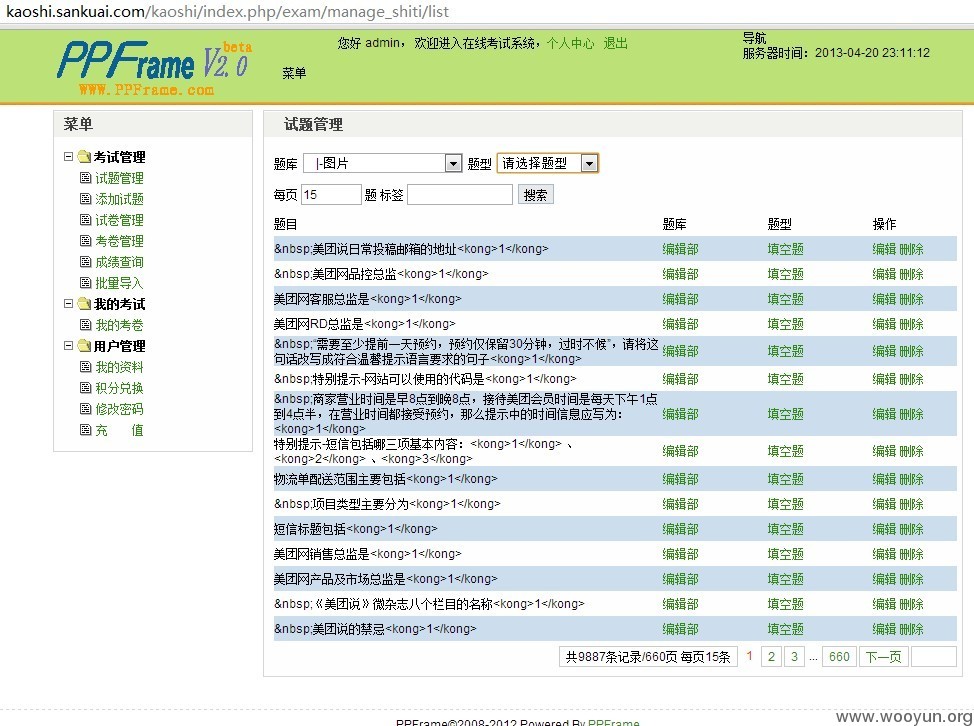Image resolution: width=974 pixels, height=726 pixels.
Task: Click the 用户管理 folder icon
Action: click(84, 346)
